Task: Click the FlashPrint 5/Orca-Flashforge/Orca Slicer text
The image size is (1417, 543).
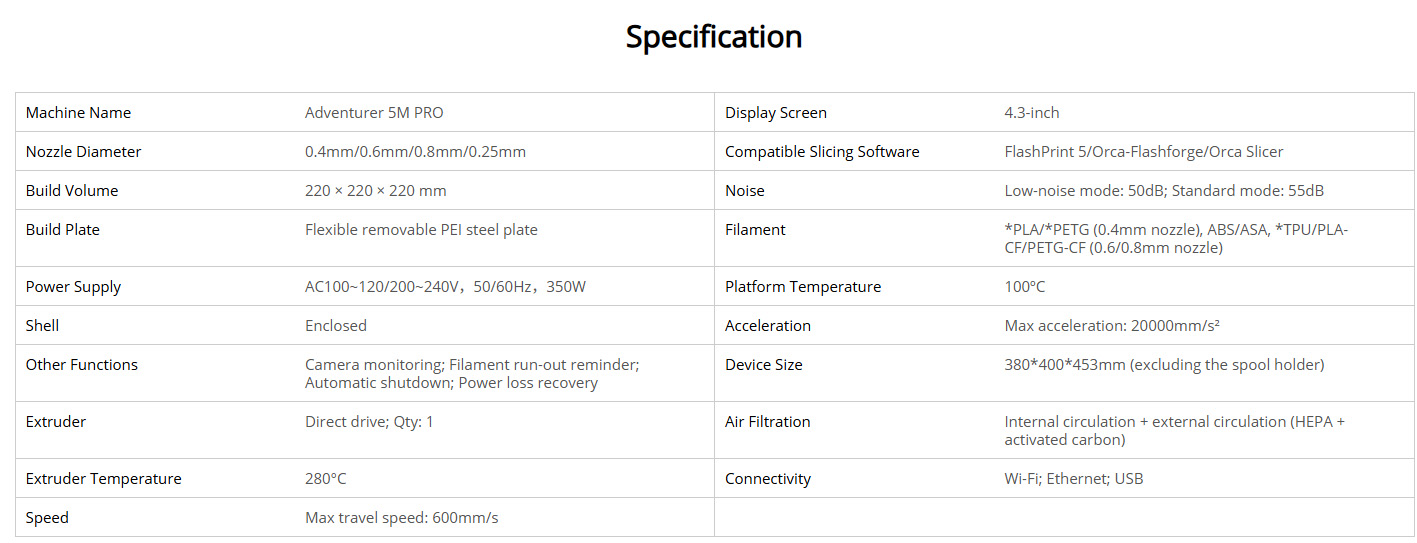Action: (1144, 152)
